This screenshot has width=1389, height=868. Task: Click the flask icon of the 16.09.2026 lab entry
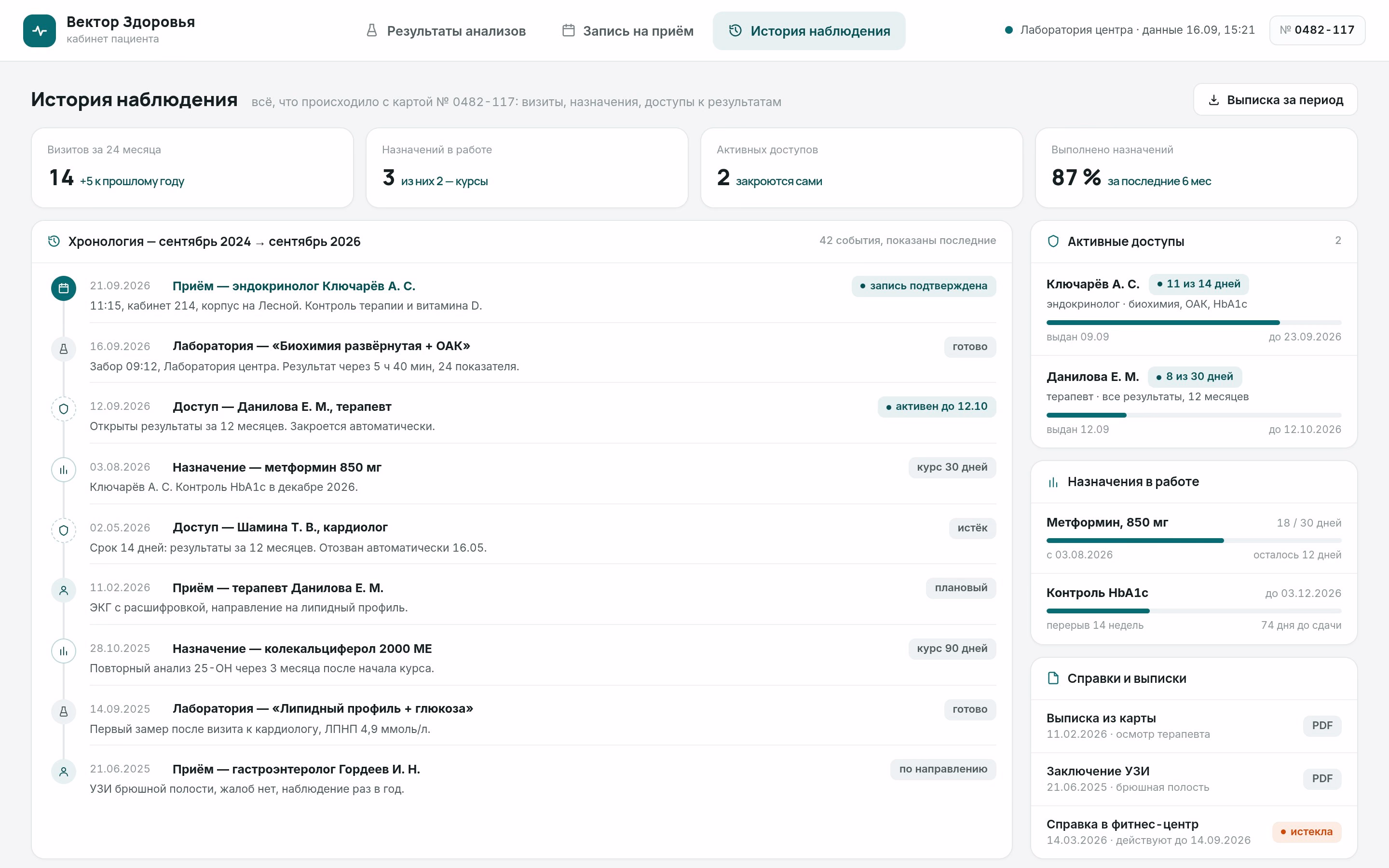[64, 349]
